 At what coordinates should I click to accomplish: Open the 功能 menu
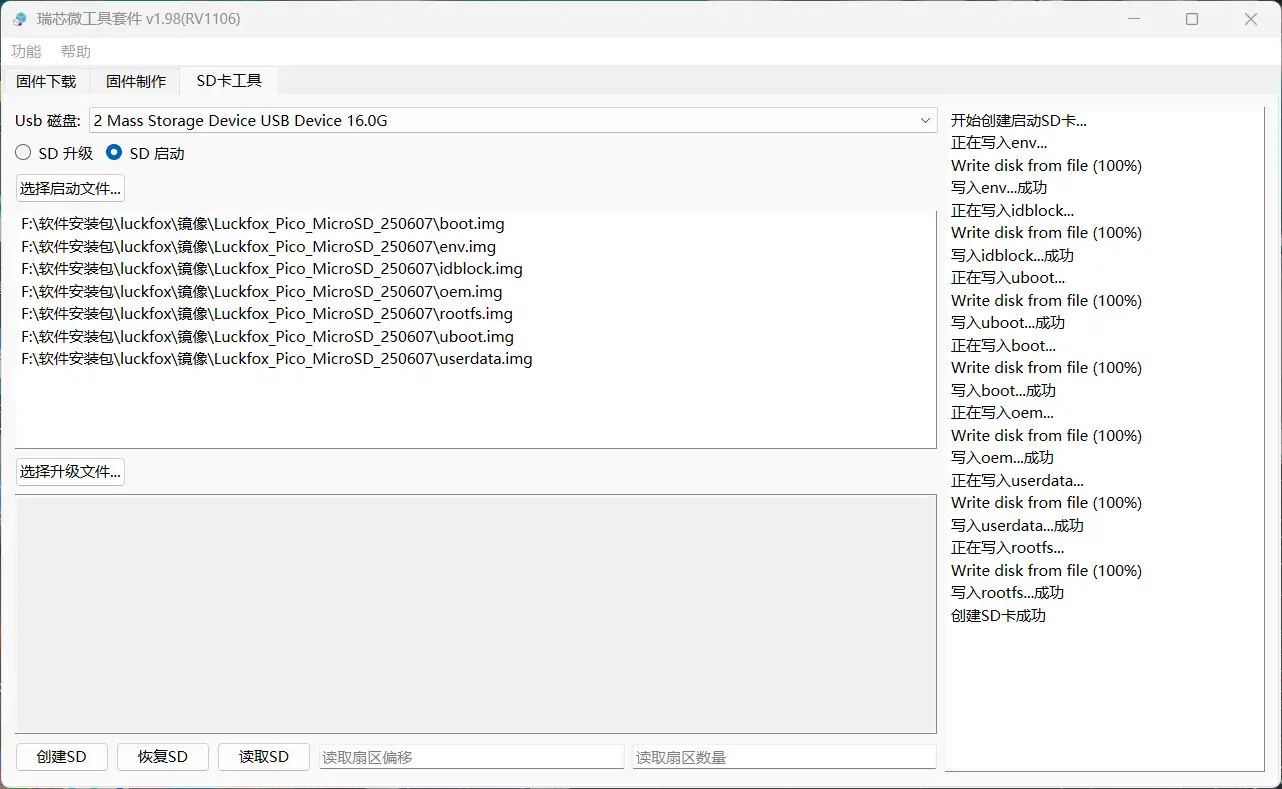coord(26,51)
